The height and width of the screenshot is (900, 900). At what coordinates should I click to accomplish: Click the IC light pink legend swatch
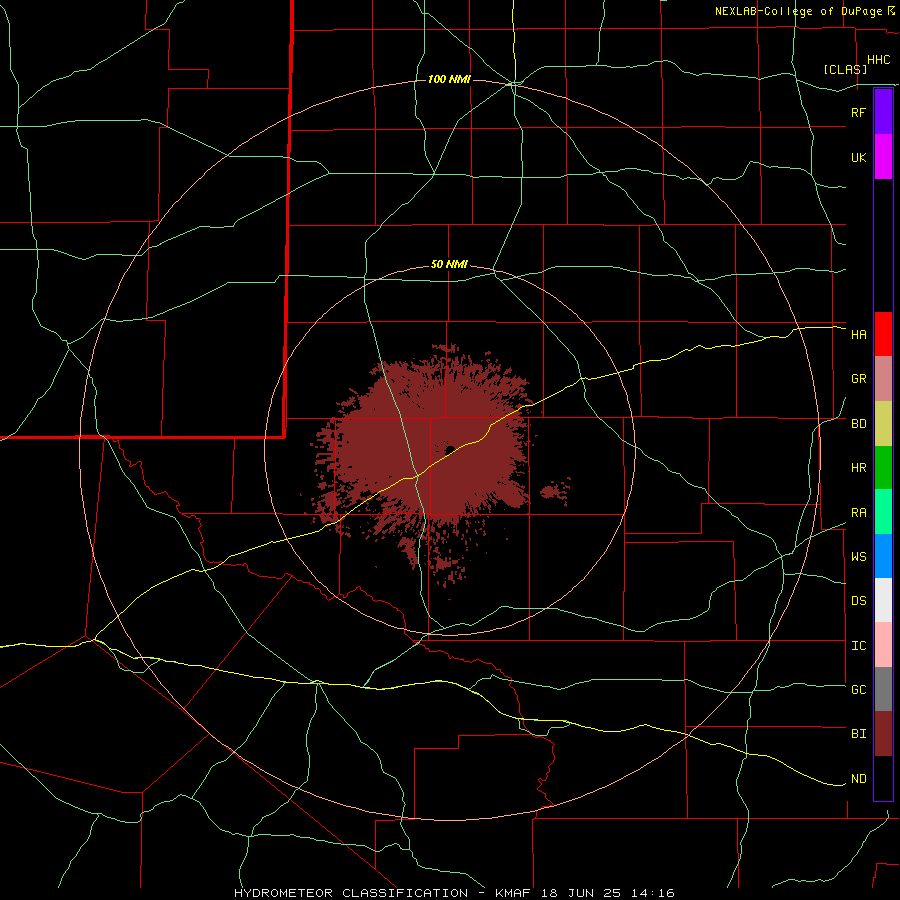pyautogui.click(x=883, y=645)
